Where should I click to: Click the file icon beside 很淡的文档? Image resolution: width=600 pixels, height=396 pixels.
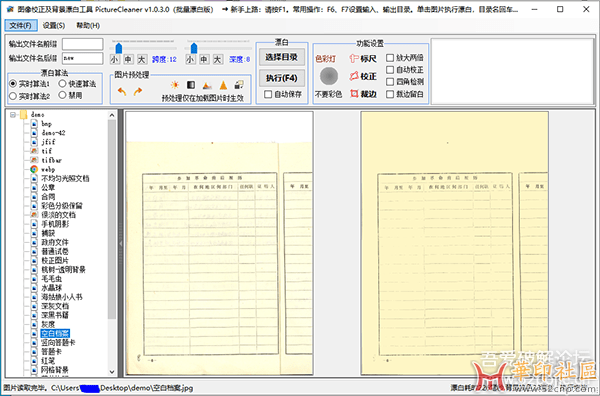click(34, 215)
